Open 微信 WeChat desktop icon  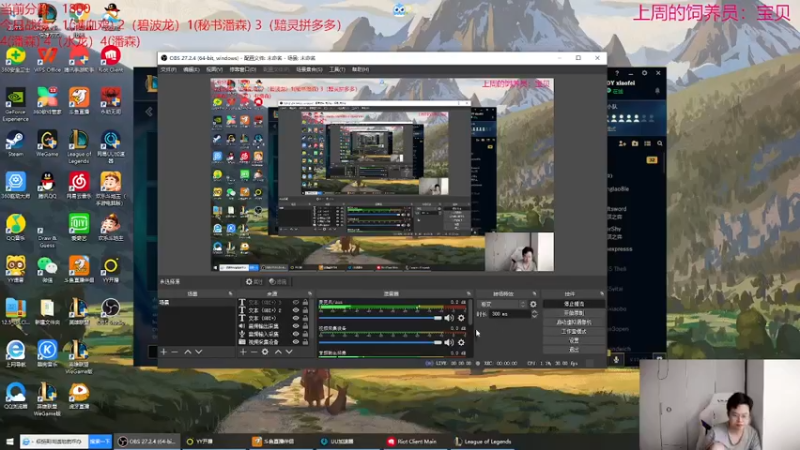click(47, 270)
